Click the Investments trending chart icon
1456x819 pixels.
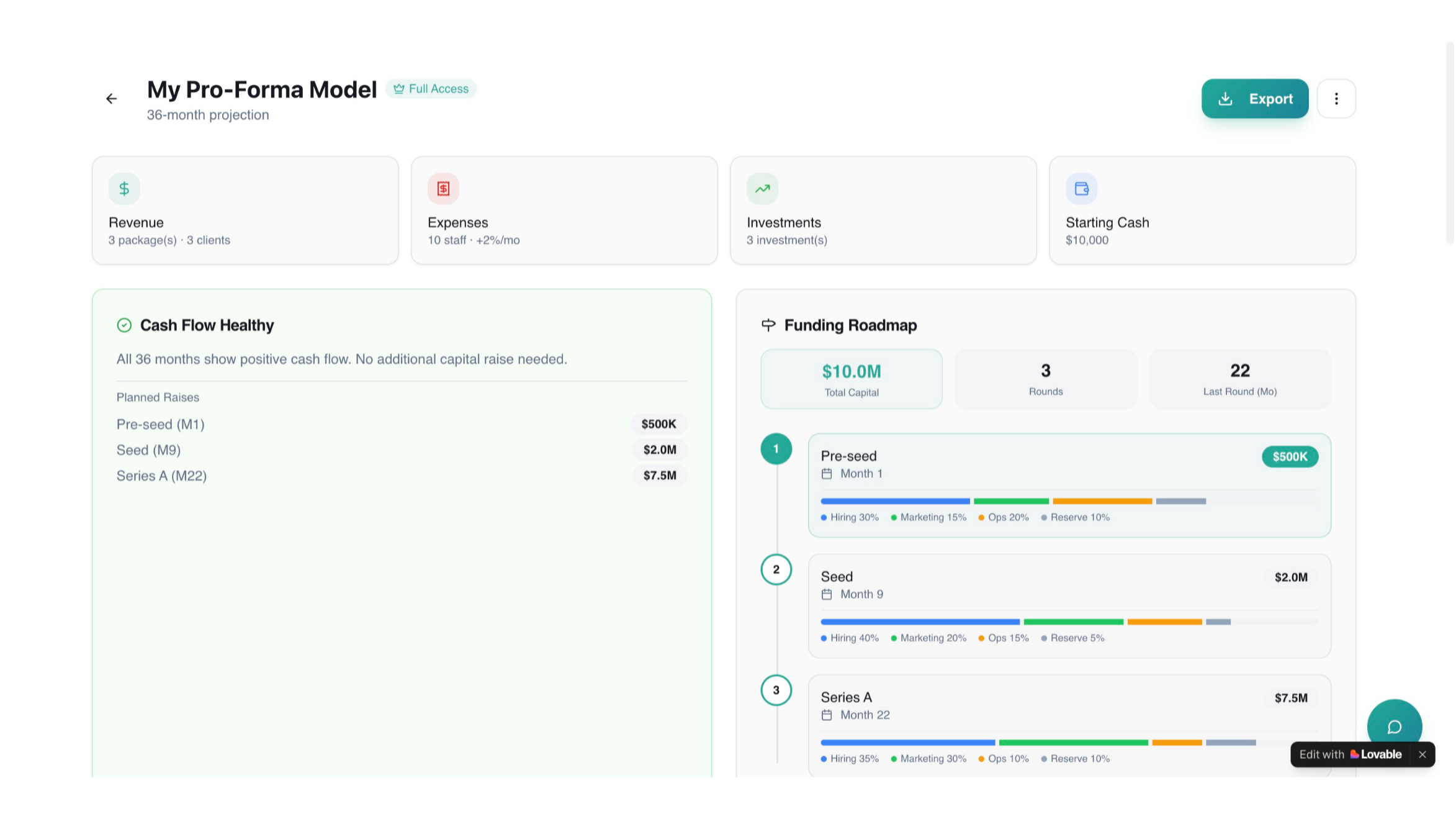click(x=762, y=188)
